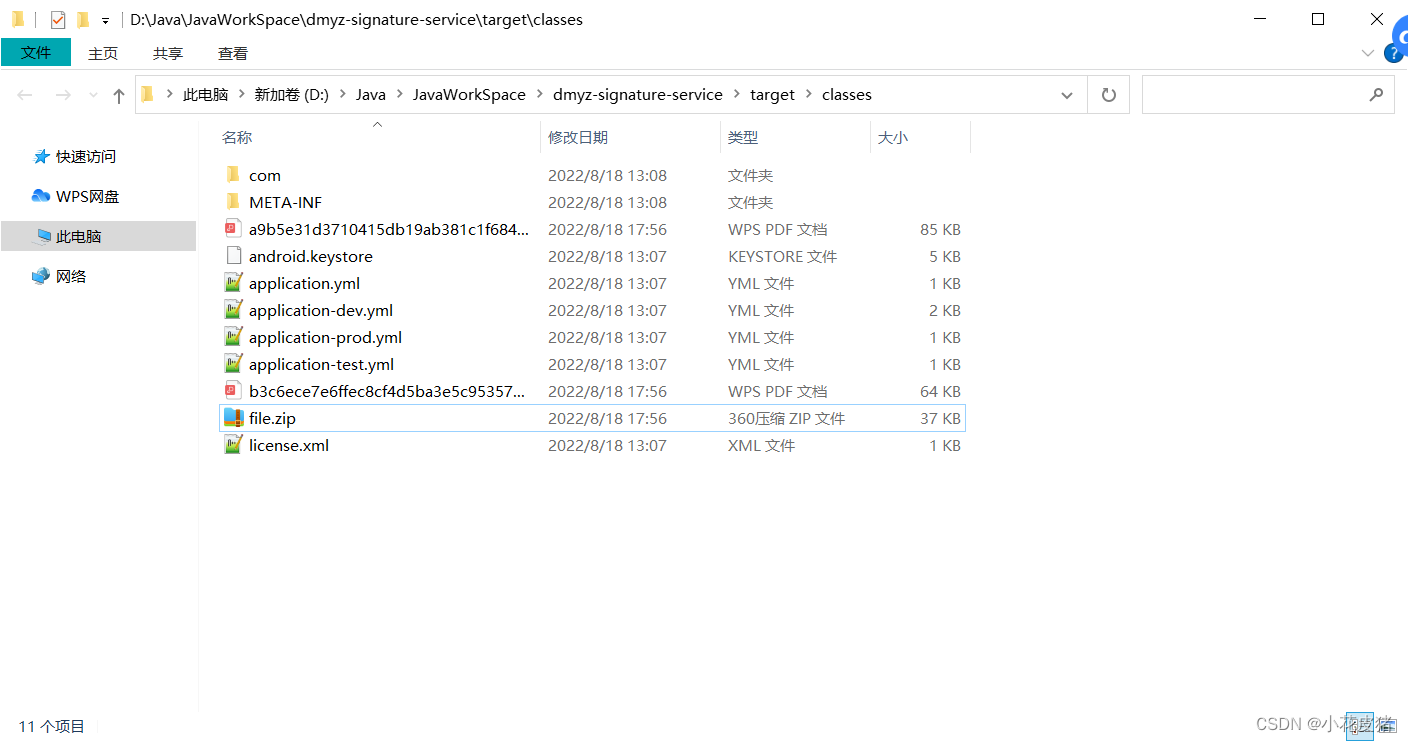Go back with the left arrow

click(x=25, y=95)
